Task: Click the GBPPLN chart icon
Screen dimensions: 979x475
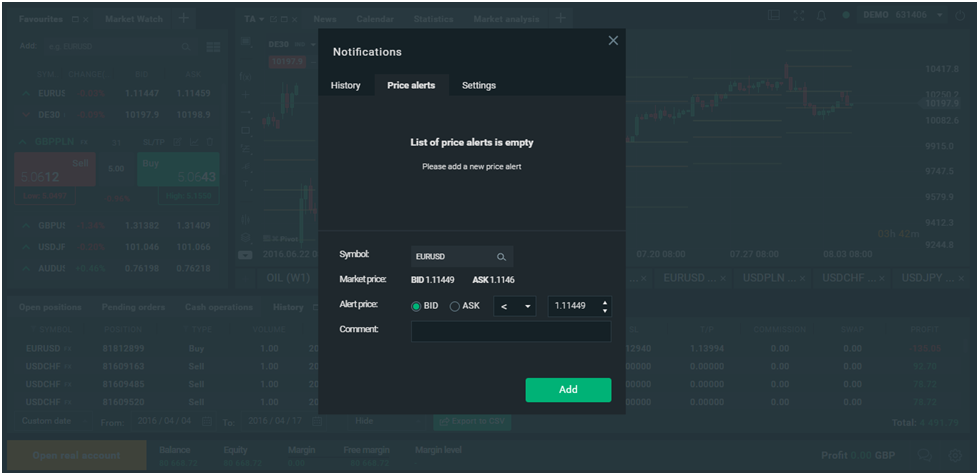Action: pyautogui.click(x=194, y=142)
